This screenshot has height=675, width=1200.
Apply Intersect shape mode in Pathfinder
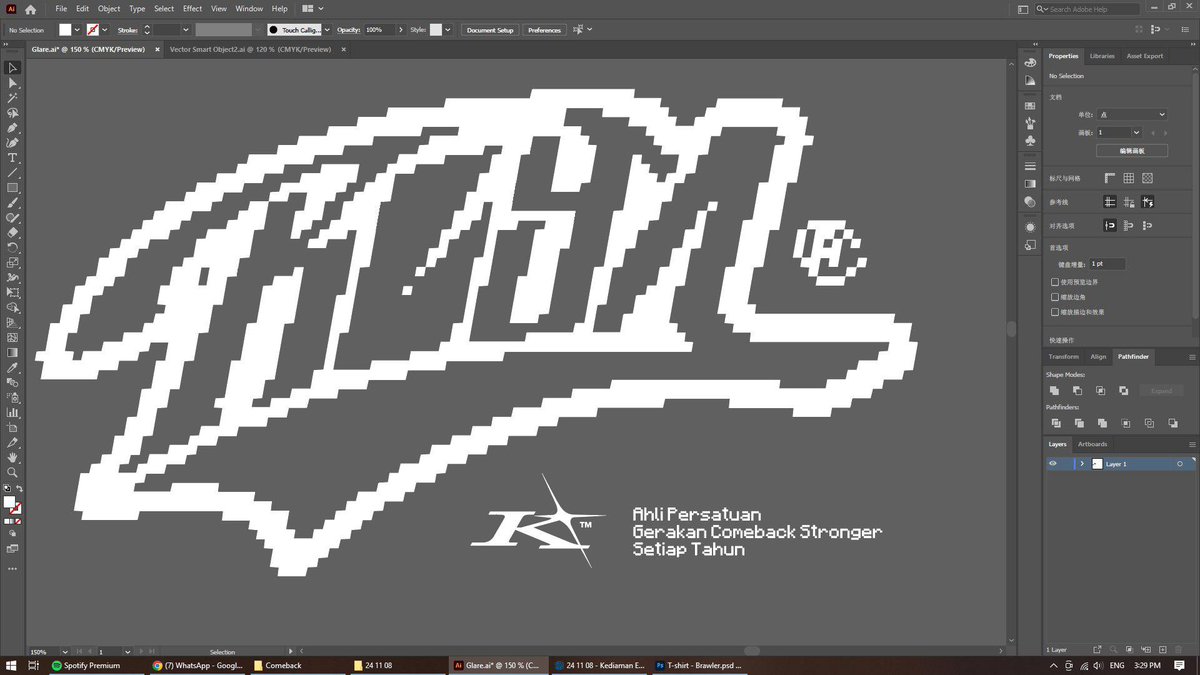1101,390
